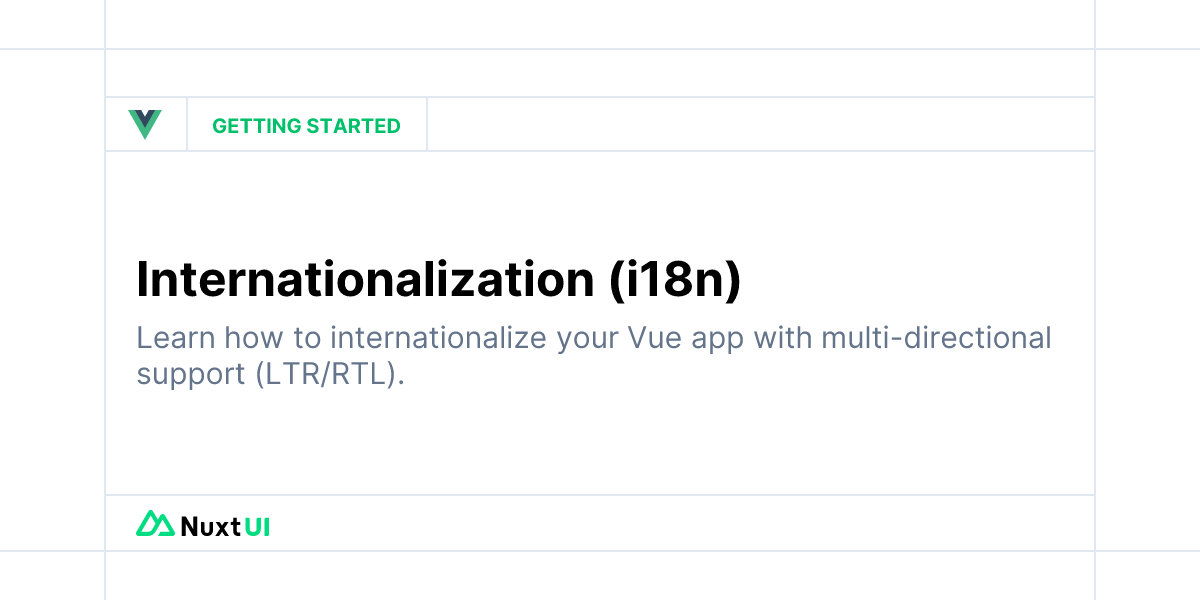This screenshot has width=1200, height=600.
Task: Click the green "UI" text in footer
Action: (x=258, y=526)
